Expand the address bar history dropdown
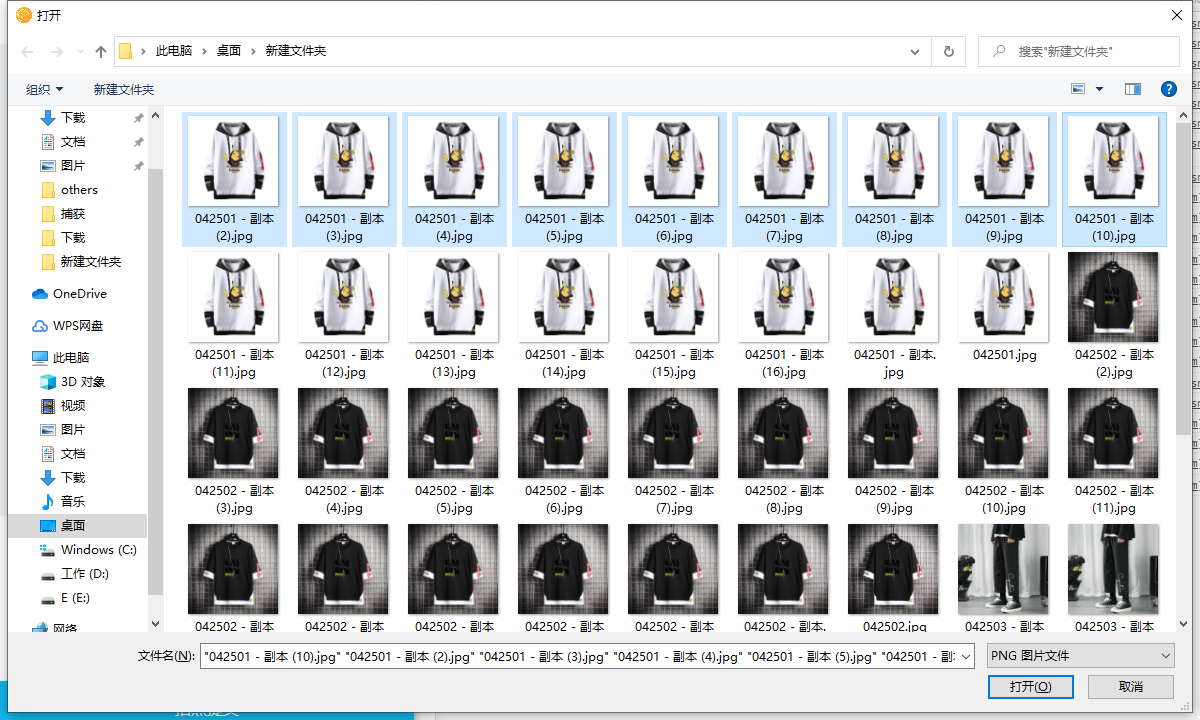Viewport: 1200px width, 720px height. click(x=915, y=51)
